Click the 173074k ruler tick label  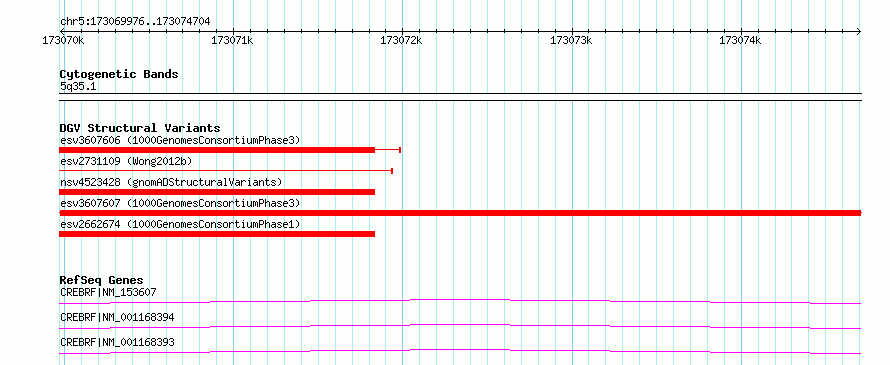[740, 40]
